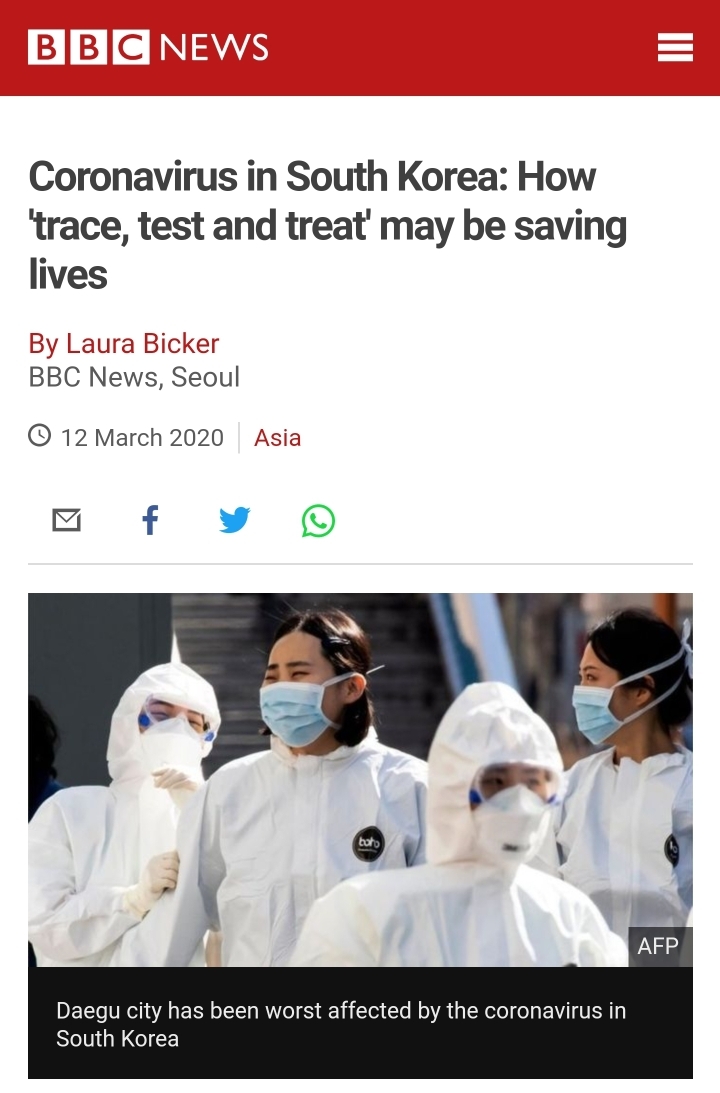The image size is (720, 1093).
Task: Share article via WhatsApp
Action: point(318,520)
